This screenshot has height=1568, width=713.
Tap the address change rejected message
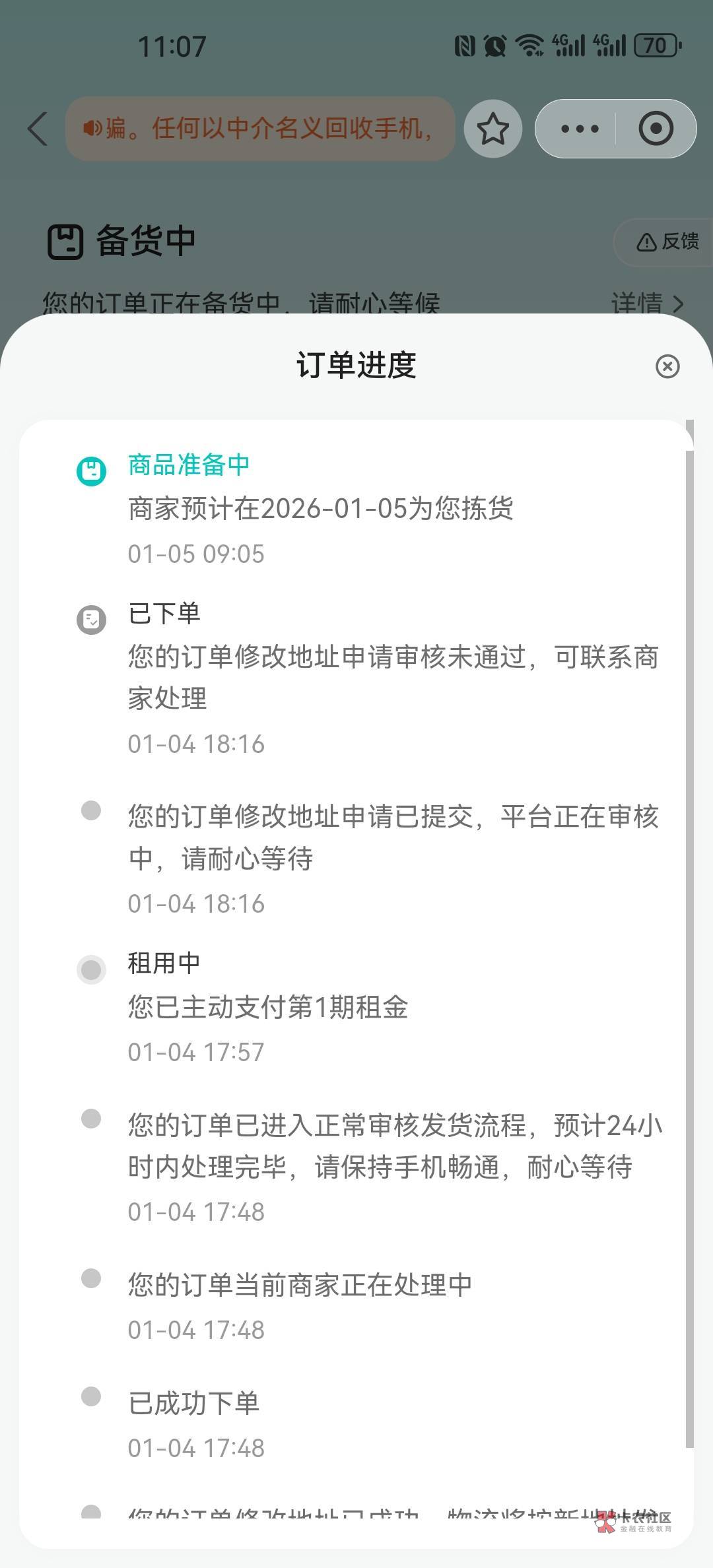click(x=393, y=677)
